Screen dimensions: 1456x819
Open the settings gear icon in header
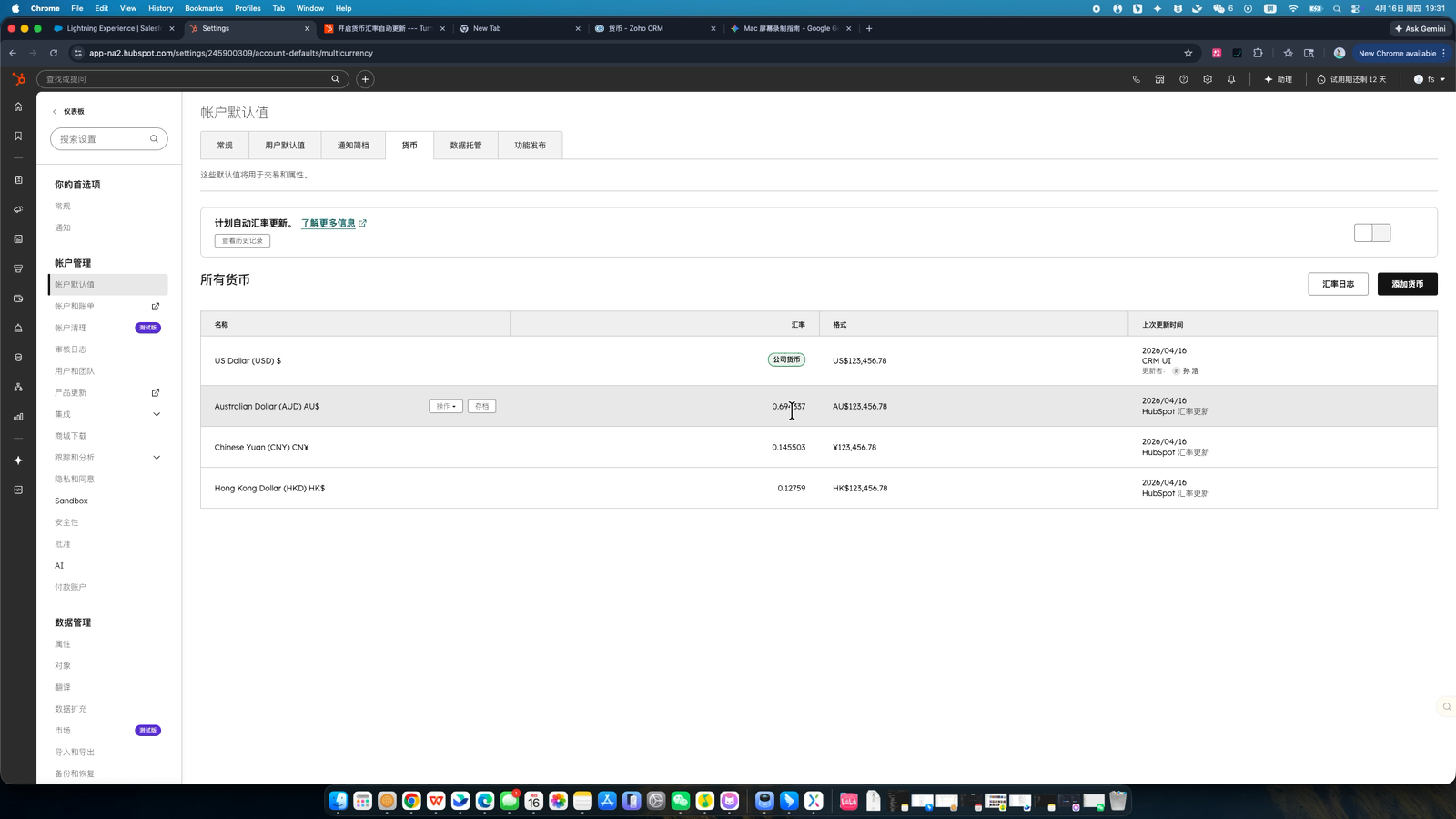coord(1208,79)
